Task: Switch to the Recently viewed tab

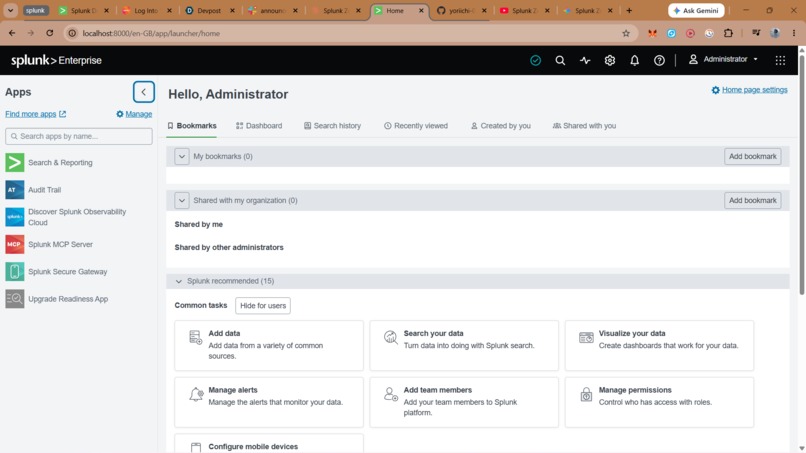Action: [416, 125]
